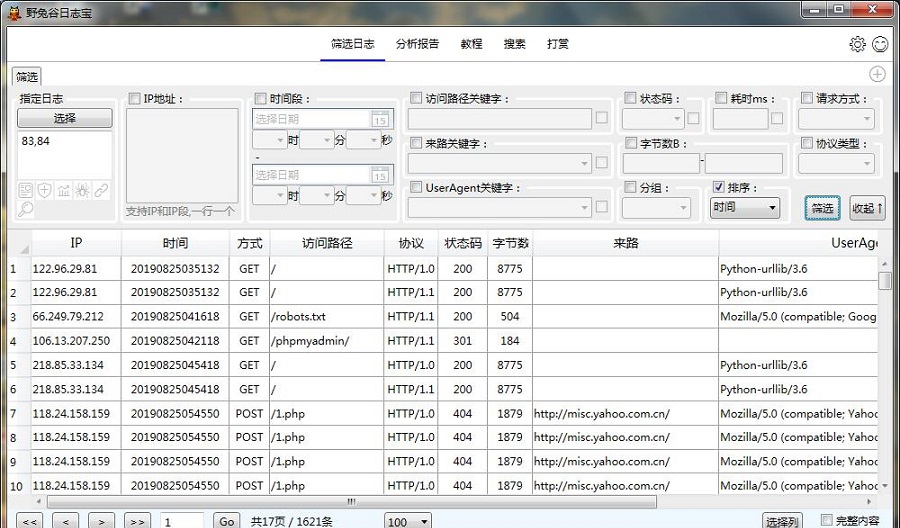Viewport: 900px width, 528px height.
Task: Open settings via the gear icon
Action: [x=857, y=44]
